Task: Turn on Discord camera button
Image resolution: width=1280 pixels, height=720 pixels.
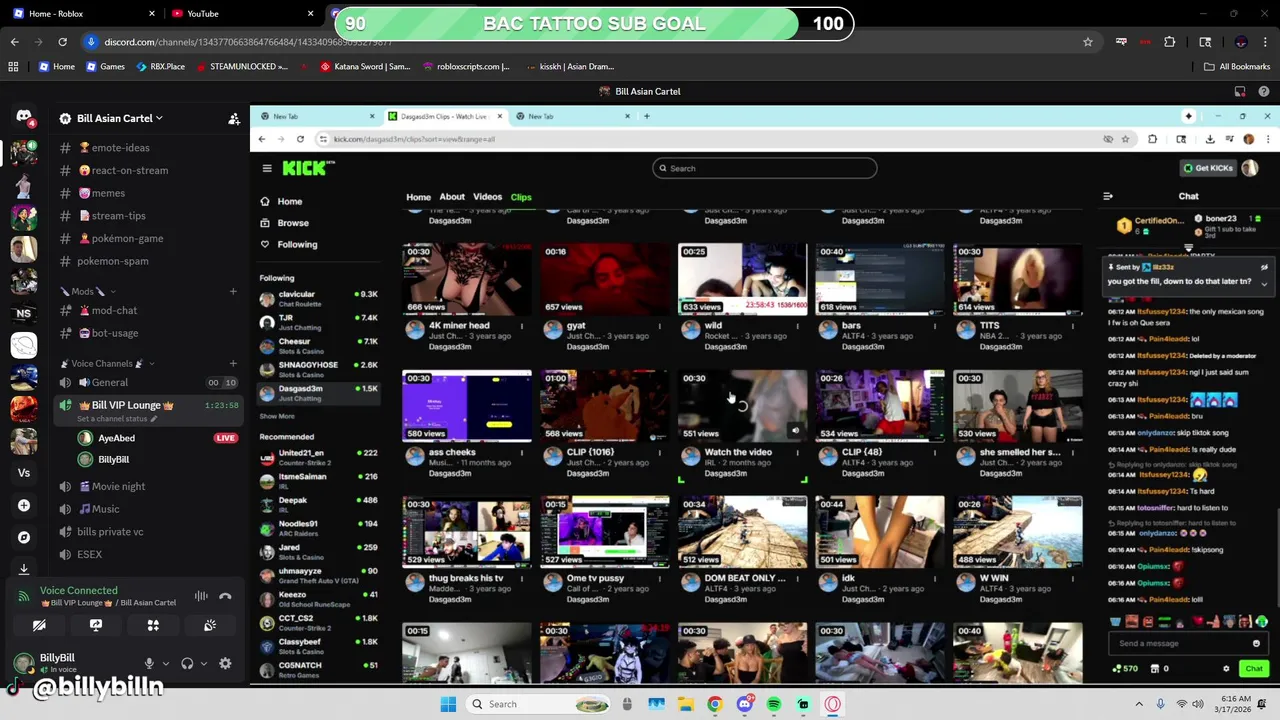Action: click(x=39, y=625)
